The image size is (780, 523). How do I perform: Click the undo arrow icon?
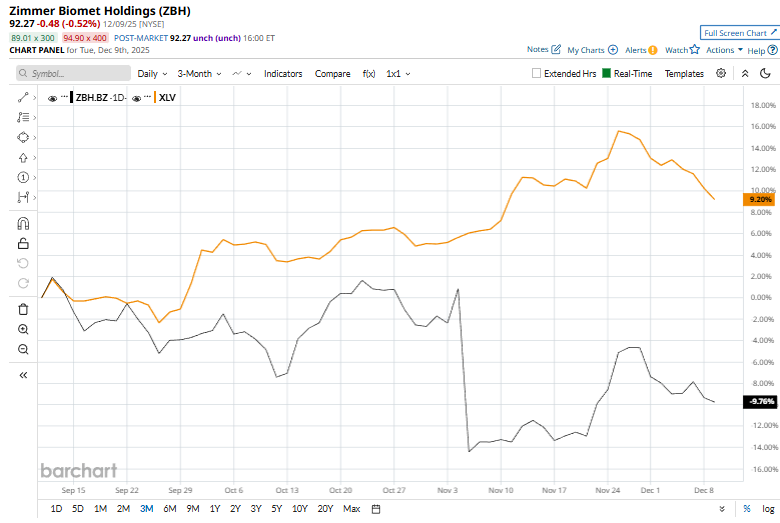23,263
